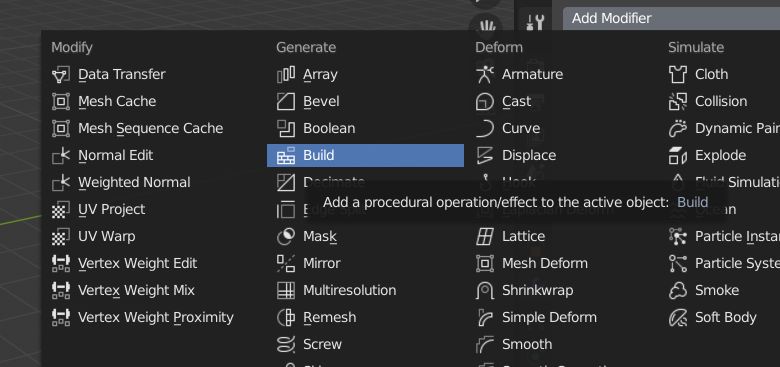Click the Cloth shirt icon
Image resolution: width=780 pixels, height=367 pixels.
point(678,75)
